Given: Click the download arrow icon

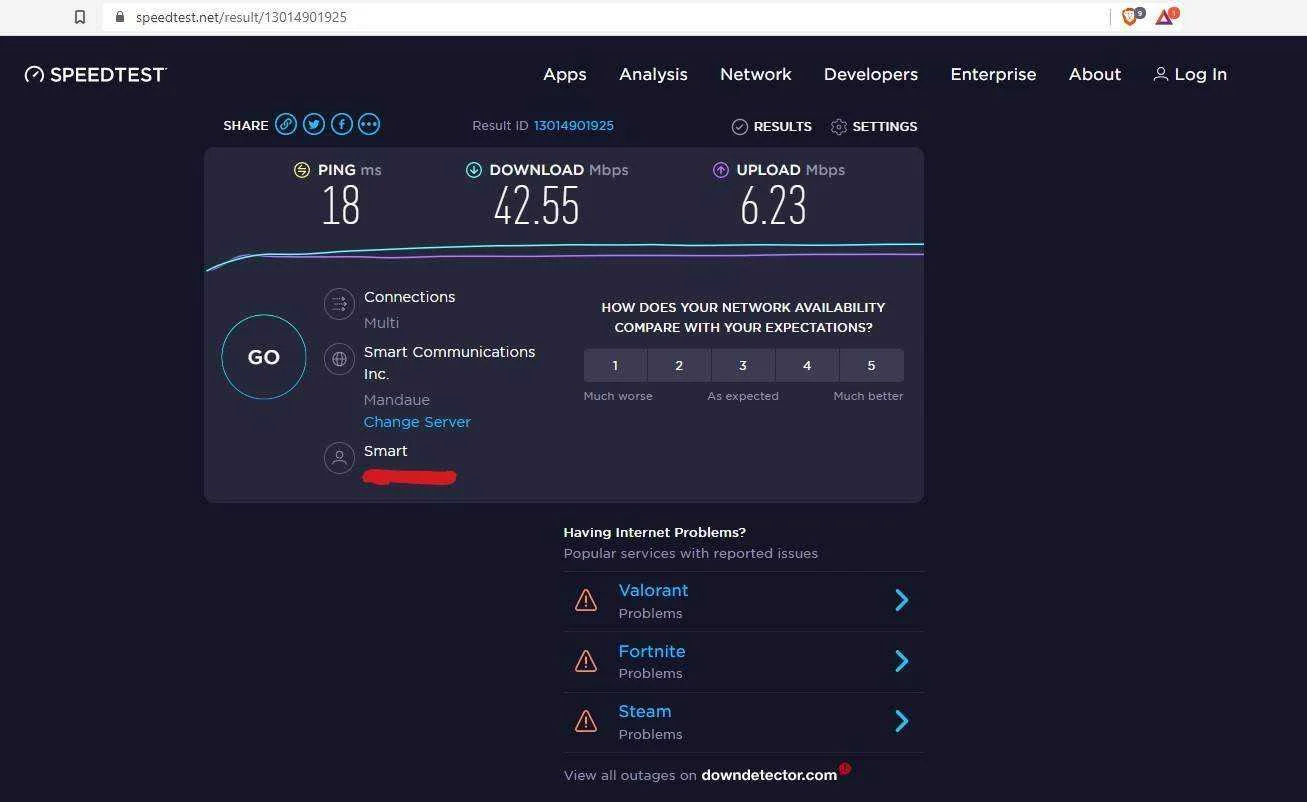Looking at the screenshot, I should coord(474,170).
